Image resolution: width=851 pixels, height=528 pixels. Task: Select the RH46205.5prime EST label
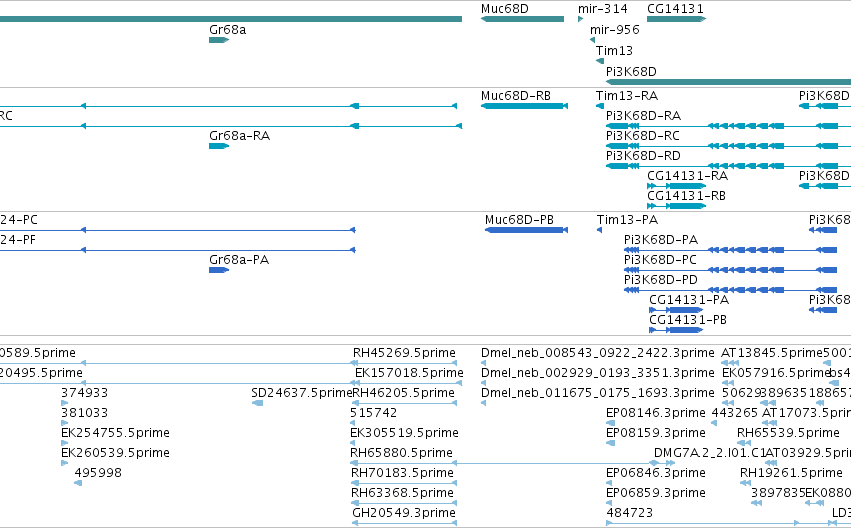[404, 393]
